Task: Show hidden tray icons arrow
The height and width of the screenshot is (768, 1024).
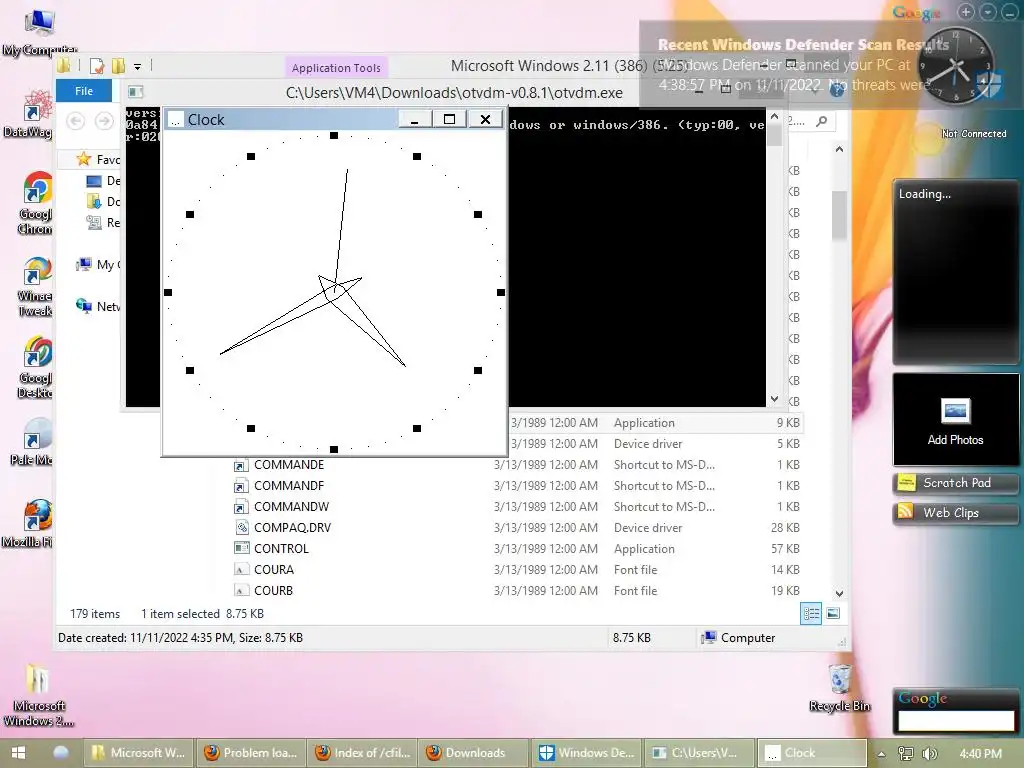Action: coord(881,754)
